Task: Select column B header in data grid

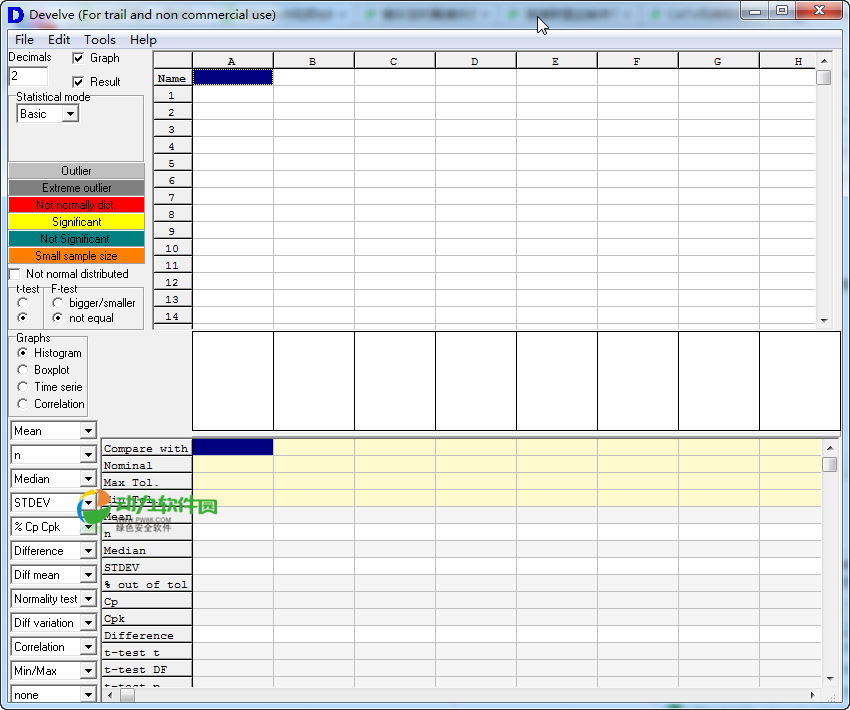Action: 313,61
